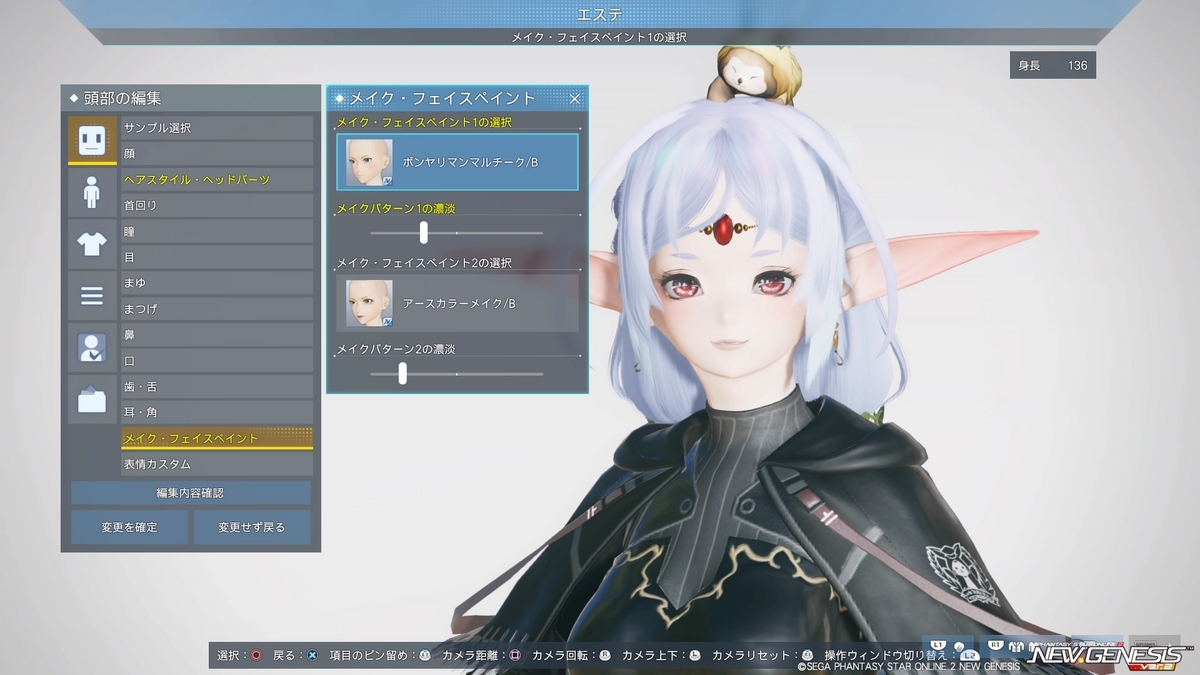Click メイク・フェイスペイント1の選択 subtitle bar
This screenshot has width=1200, height=675.
click(600, 37)
